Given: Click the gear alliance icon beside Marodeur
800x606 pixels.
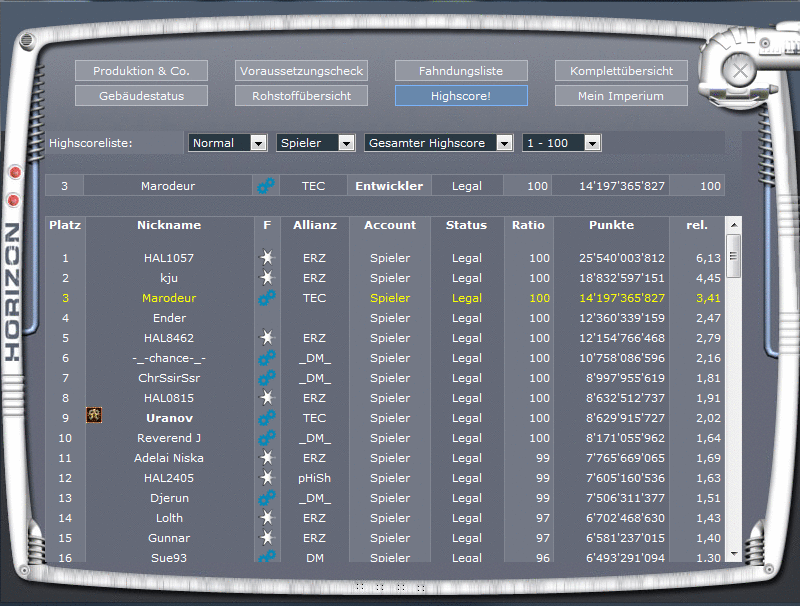Looking at the screenshot, I should click(x=266, y=298).
